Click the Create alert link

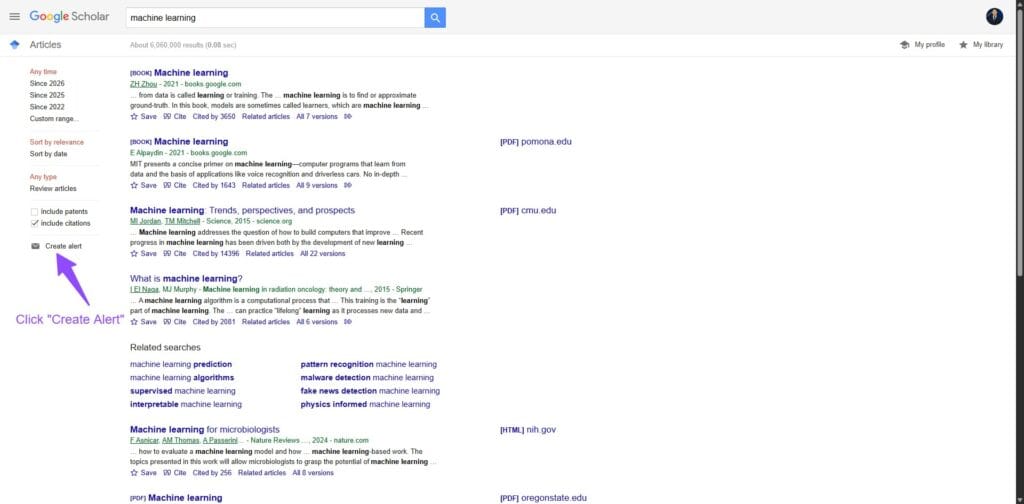tap(63, 246)
